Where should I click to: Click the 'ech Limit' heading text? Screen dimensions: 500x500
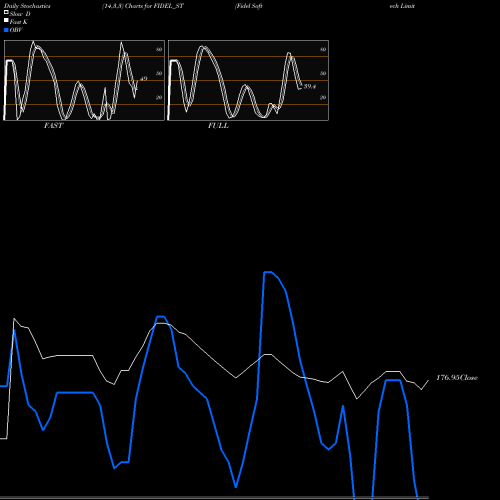[402, 6]
